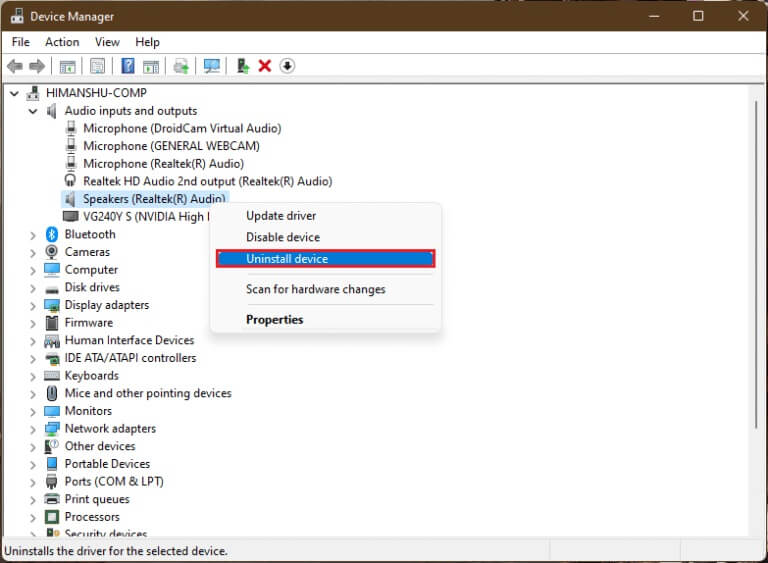Click the Firmware category icon
The height and width of the screenshot is (563, 768).
[52, 323]
